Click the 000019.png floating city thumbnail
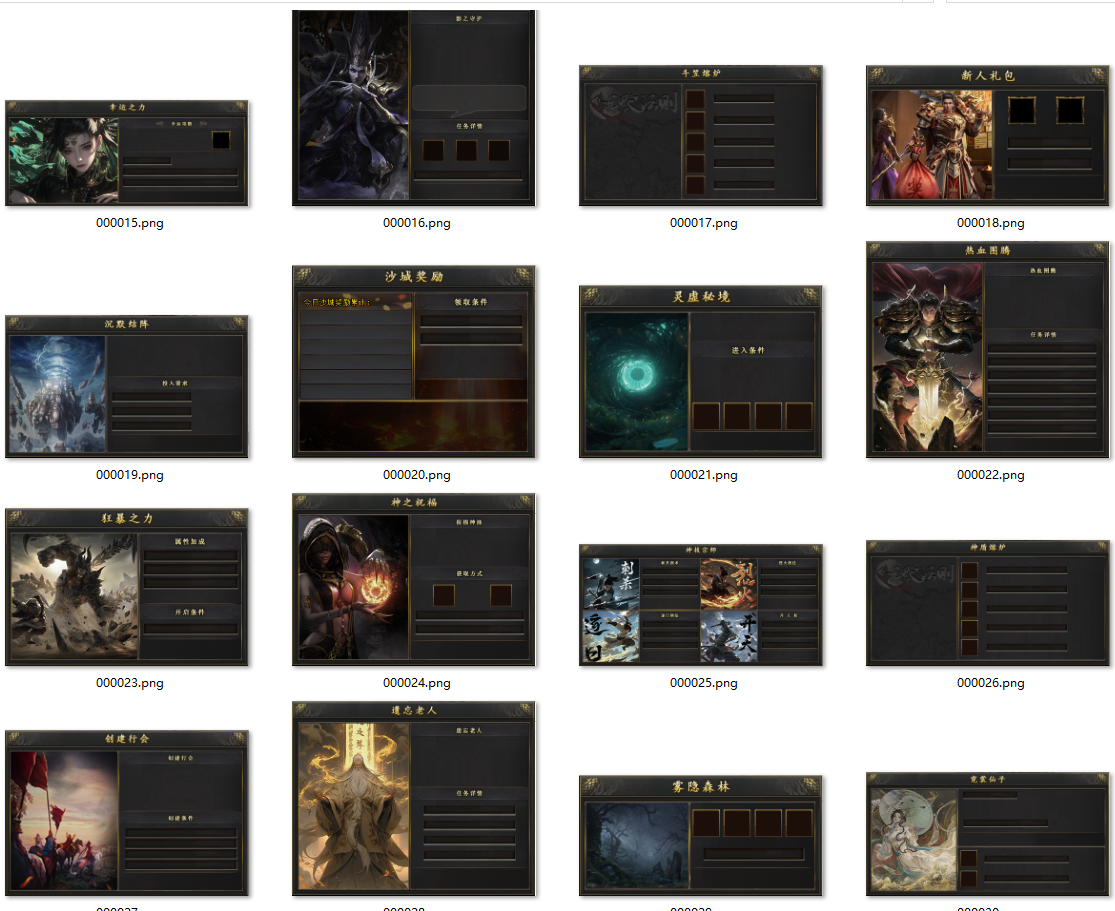The width and height of the screenshot is (1115, 911). [x=127, y=387]
